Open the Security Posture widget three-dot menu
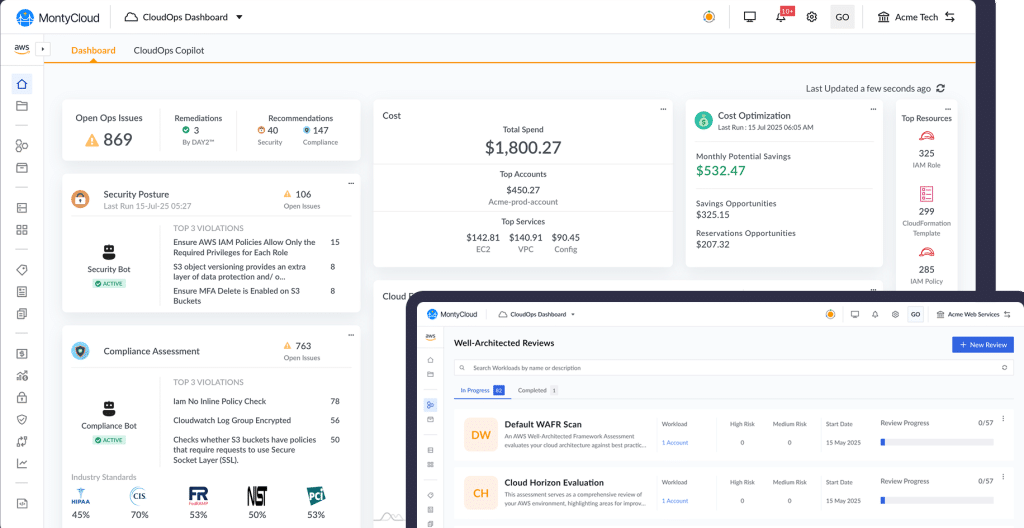The image size is (1024, 528). point(350,183)
